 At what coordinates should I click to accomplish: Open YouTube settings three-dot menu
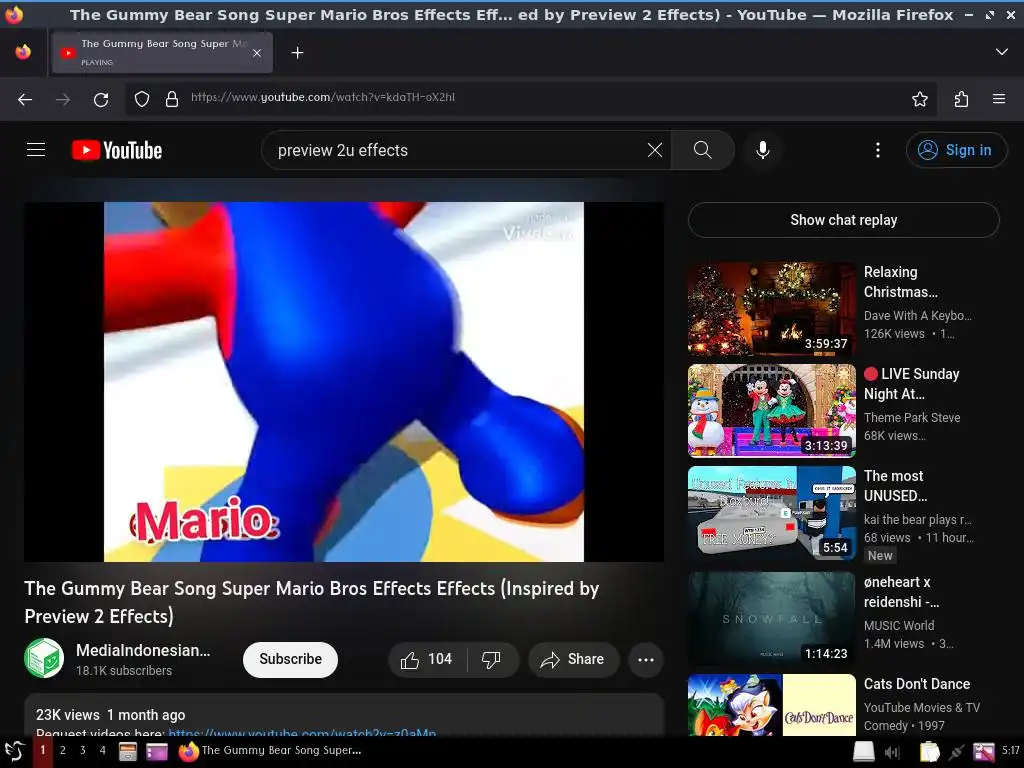(x=878, y=150)
